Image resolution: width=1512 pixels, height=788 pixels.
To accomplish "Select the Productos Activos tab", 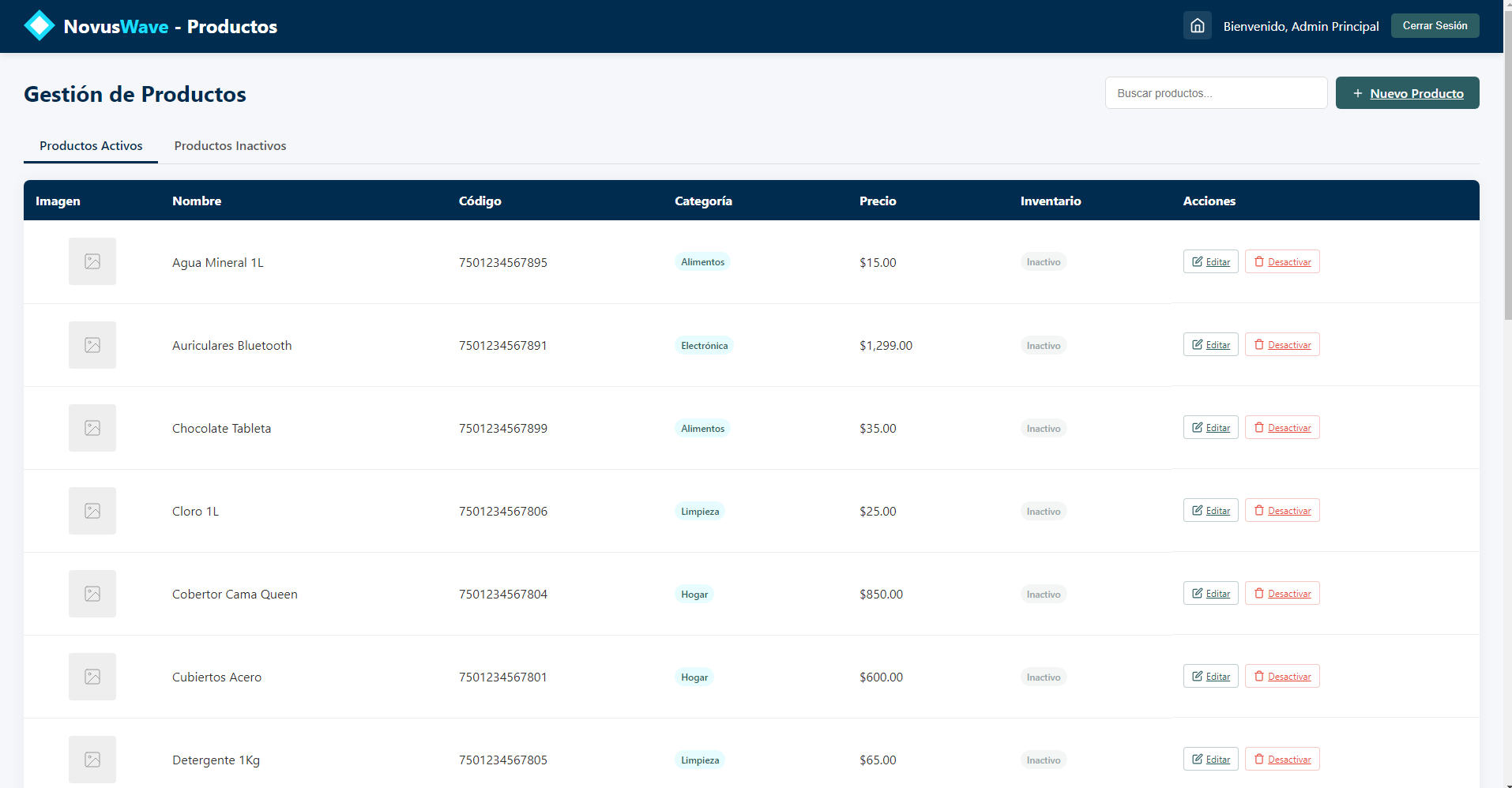I will 91,146.
